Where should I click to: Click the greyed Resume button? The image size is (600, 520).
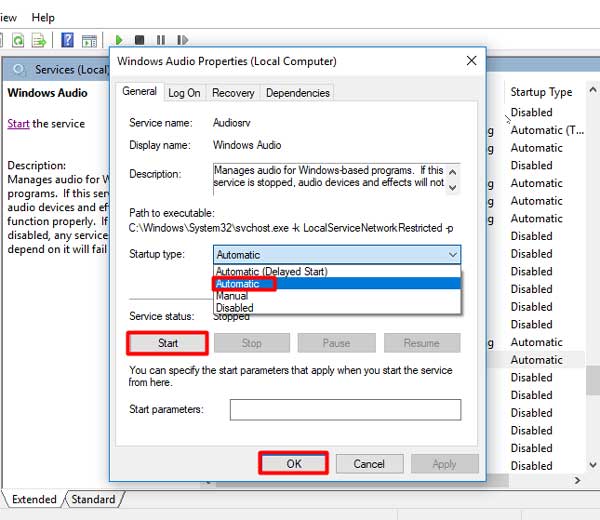(422, 343)
